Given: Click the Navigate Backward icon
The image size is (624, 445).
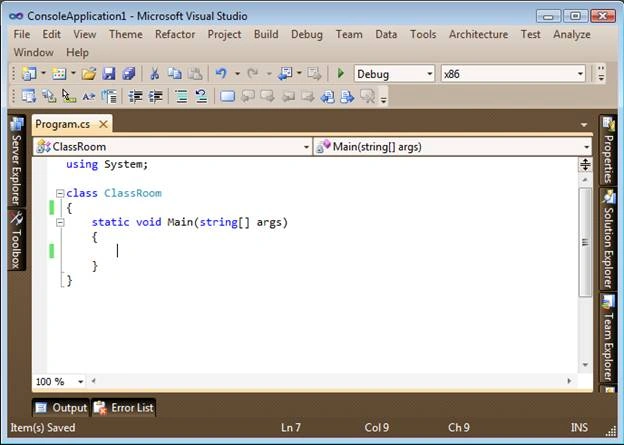Looking at the screenshot, I should coord(285,74).
